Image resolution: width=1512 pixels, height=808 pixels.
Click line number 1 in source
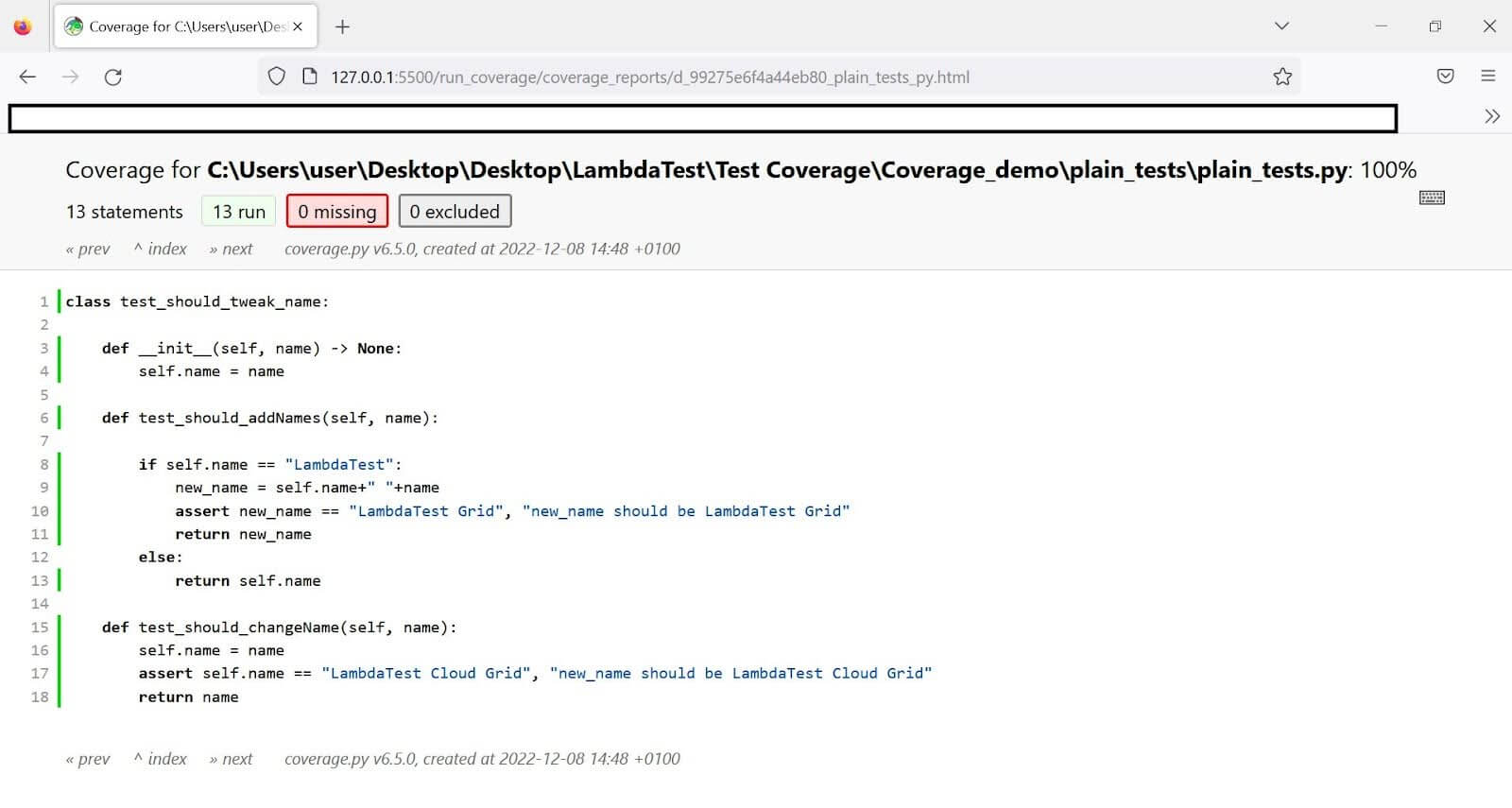pyautogui.click(x=43, y=301)
